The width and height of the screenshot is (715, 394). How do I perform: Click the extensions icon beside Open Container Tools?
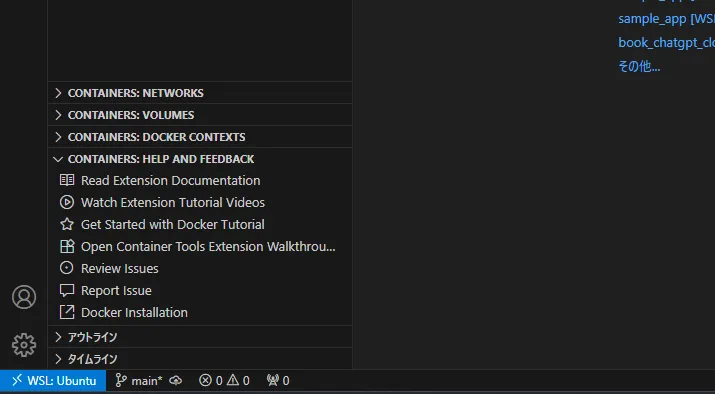click(67, 246)
